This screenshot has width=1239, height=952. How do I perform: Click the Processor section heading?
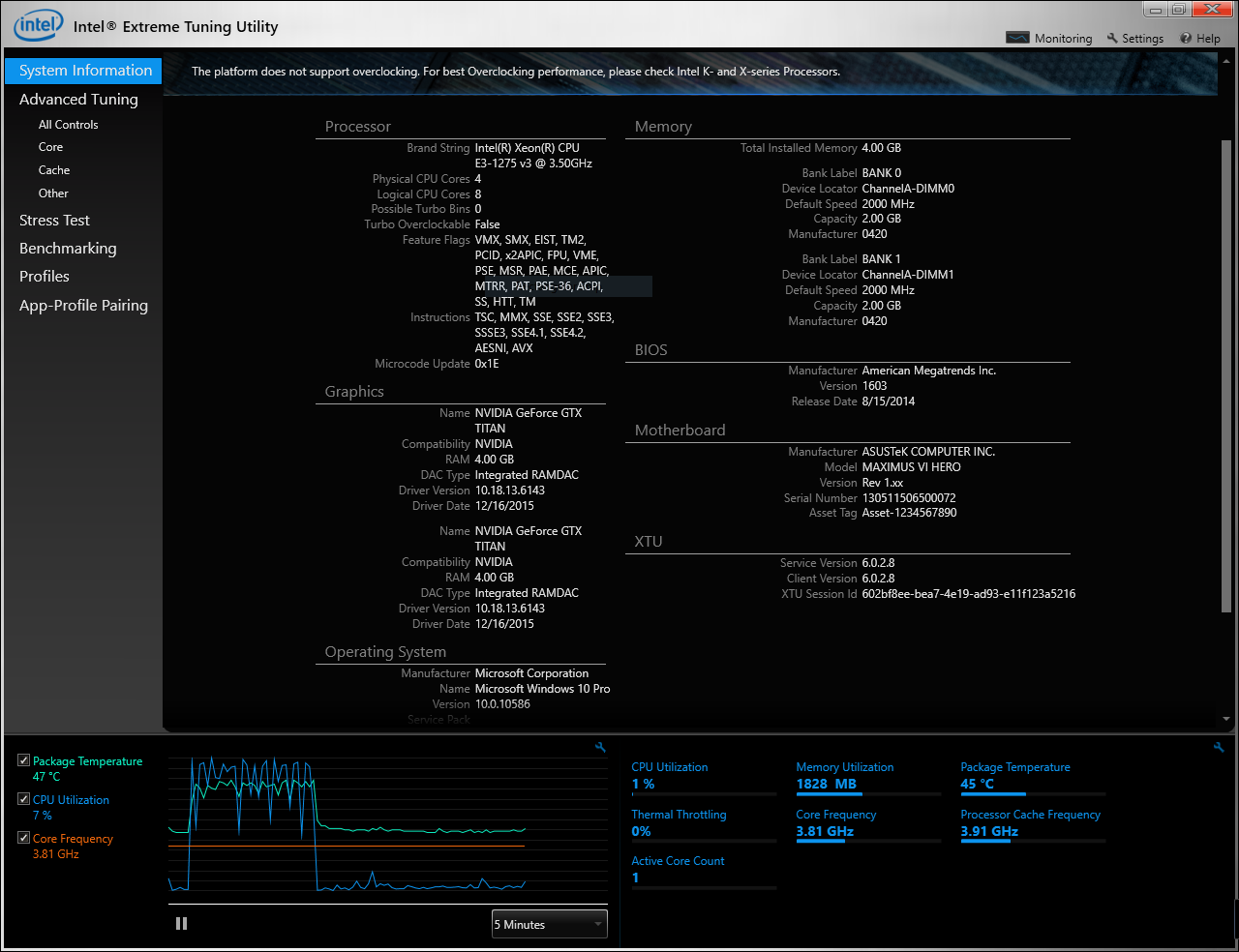click(x=358, y=127)
